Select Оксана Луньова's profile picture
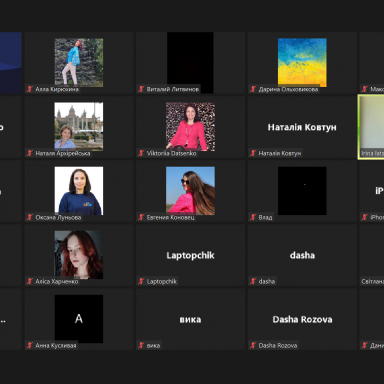Viewport: 384px width, 384px height. pyautogui.click(x=79, y=191)
